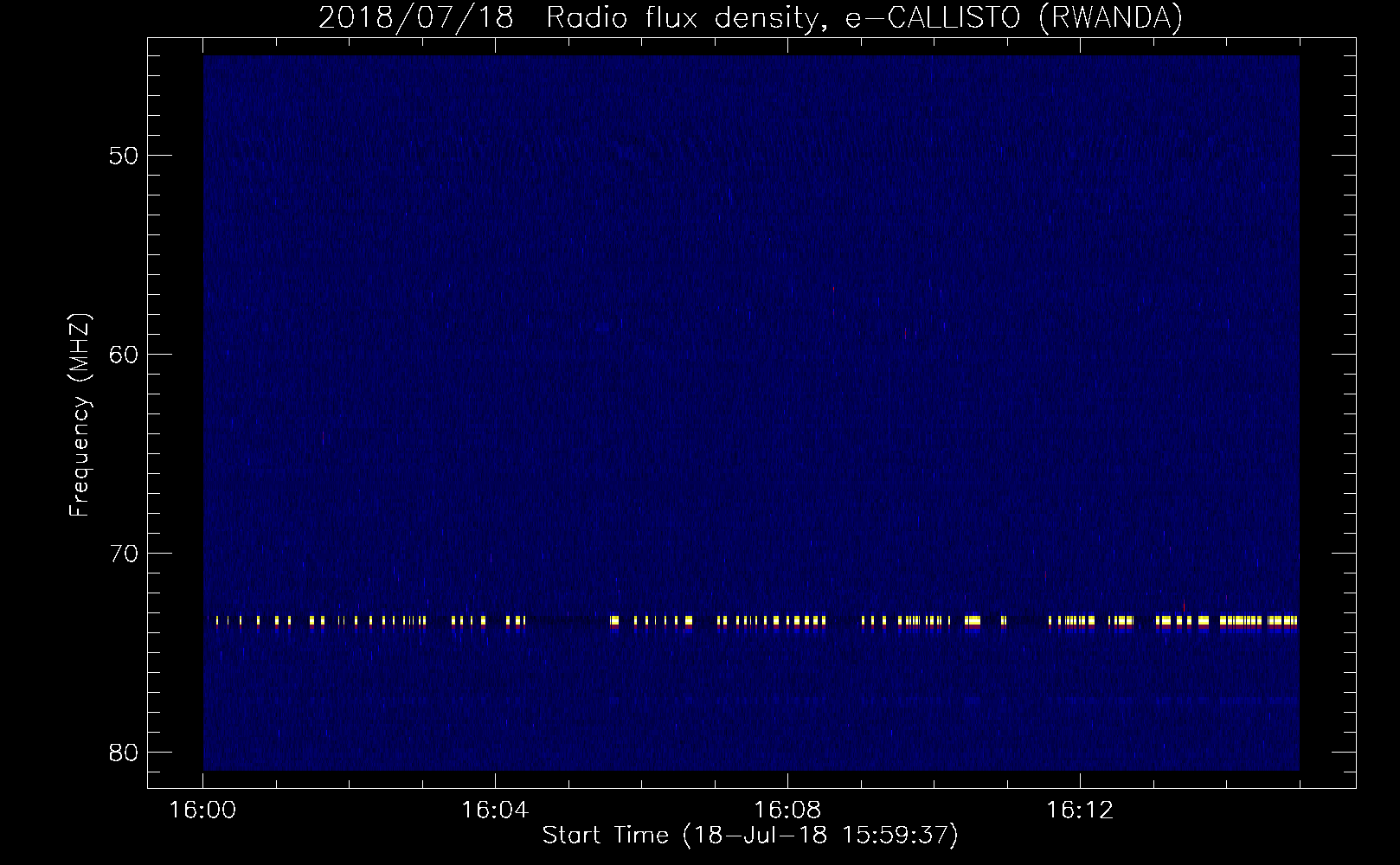Click the 'Frequency (MHZ)' axis label

80,415
